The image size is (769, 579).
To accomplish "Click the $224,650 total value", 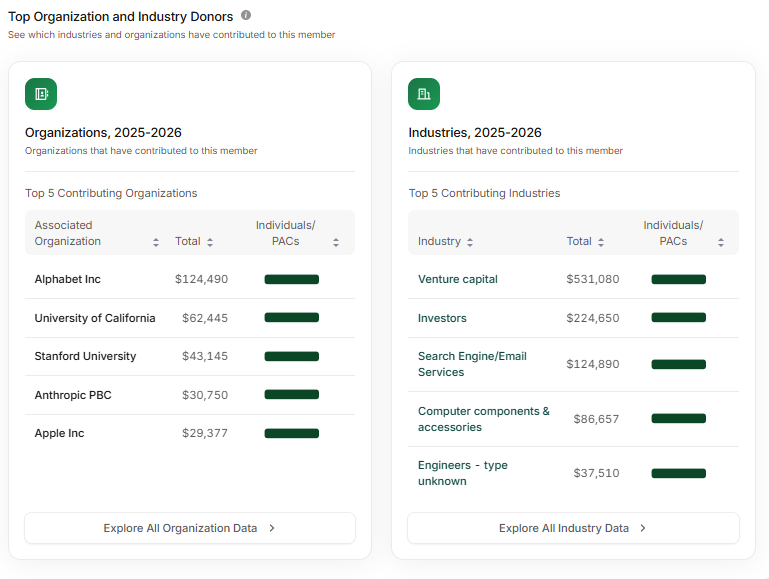I will (x=593, y=318).
